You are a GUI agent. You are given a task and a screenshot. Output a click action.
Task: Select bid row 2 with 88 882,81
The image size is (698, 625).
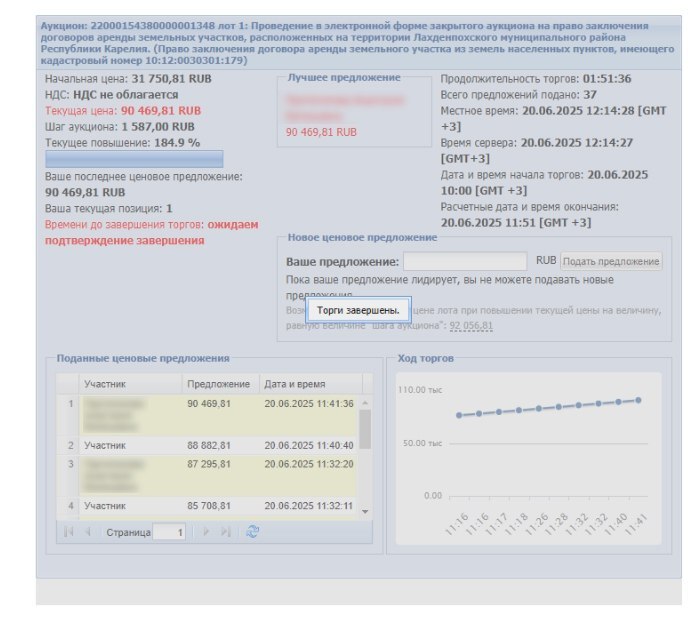[207, 446]
